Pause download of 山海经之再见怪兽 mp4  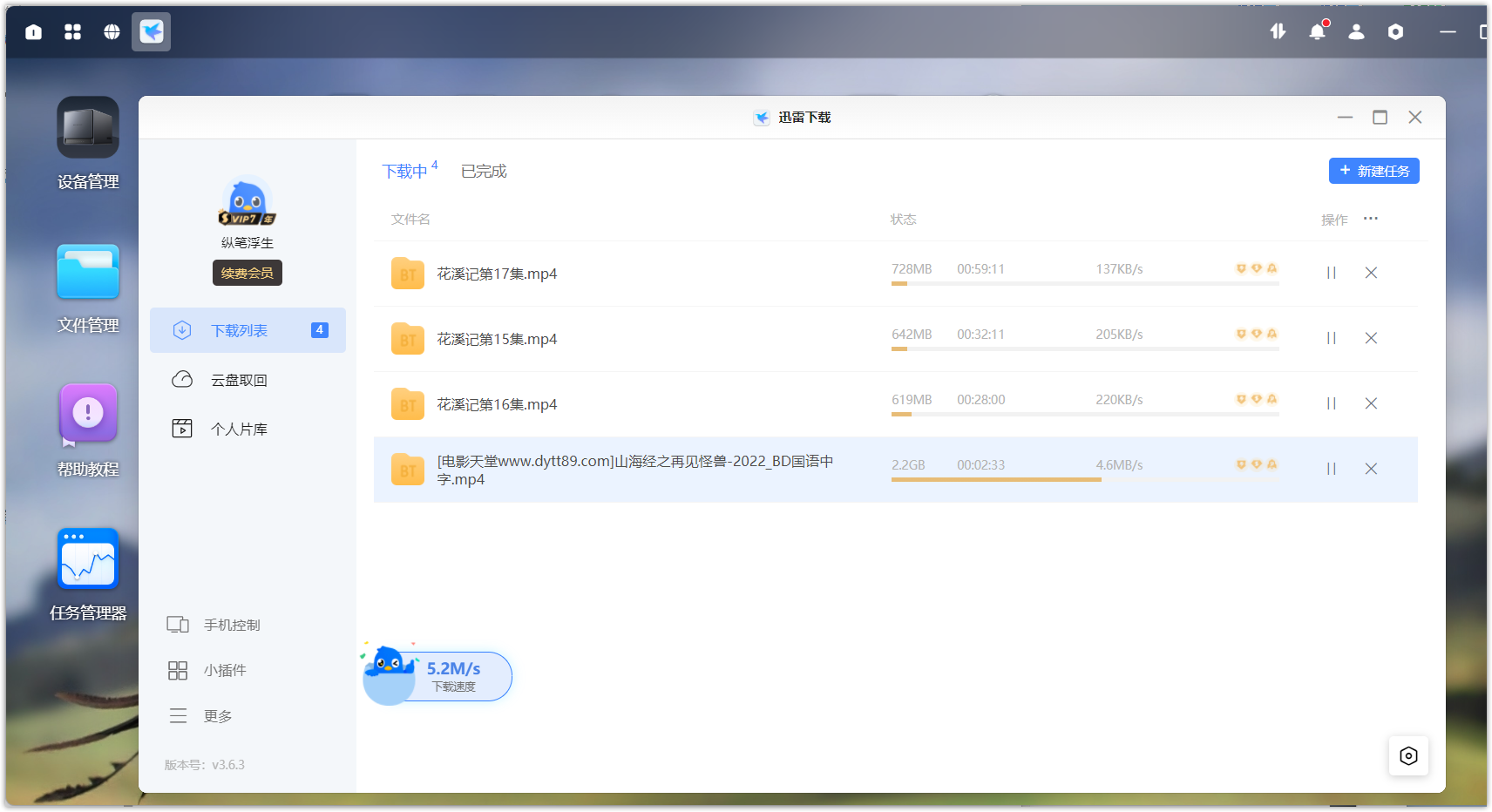pyautogui.click(x=1332, y=469)
